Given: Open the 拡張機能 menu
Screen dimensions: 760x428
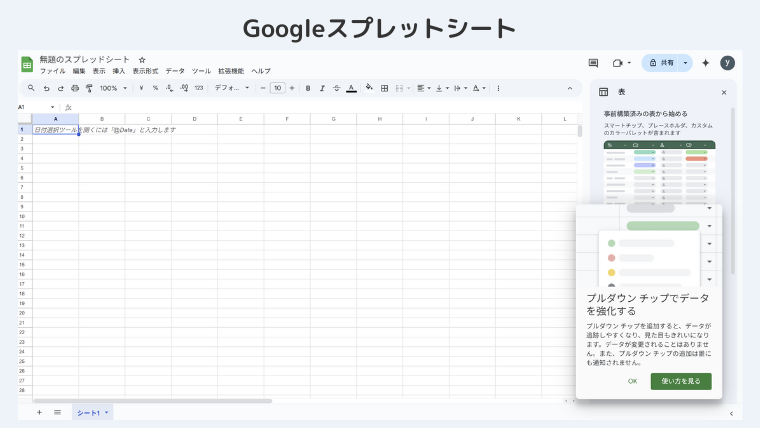Looking at the screenshot, I should pyautogui.click(x=231, y=71).
